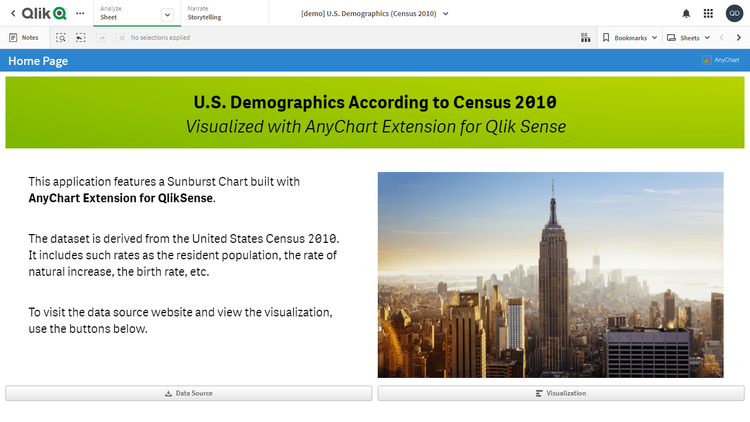Expand the app title dropdown
Image resolution: width=750 pixels, height=422 pixels.
pos(446,13)
